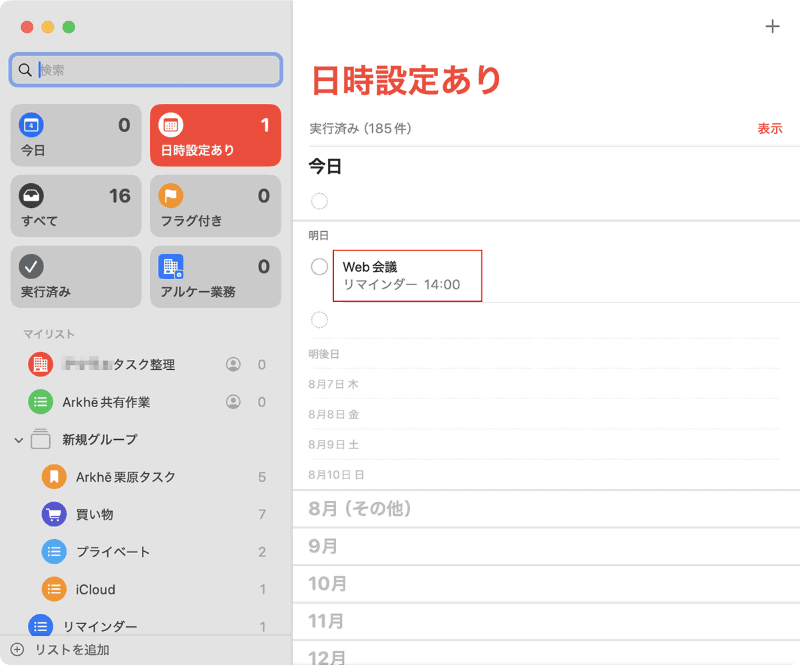
Task: Select the Web 会議 reminder title
Action: pos(370,267)
